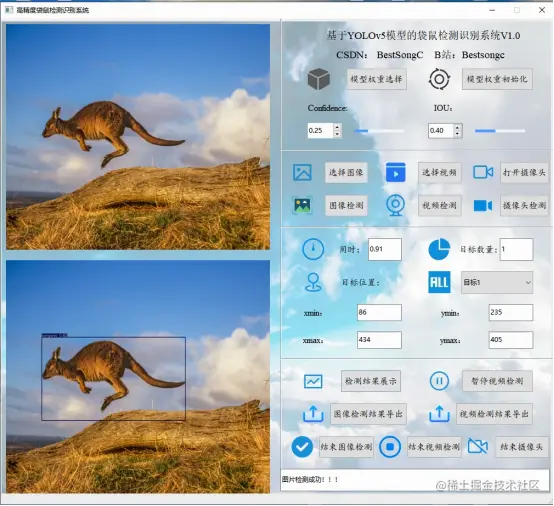Click the location pin icon beside 目标位置
The image size is (554, 506).
point(313,282)
